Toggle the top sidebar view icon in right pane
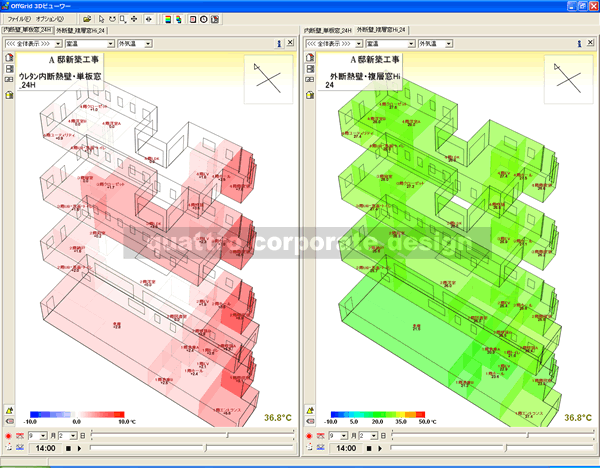The image size is (600, 468). point(308,57)
